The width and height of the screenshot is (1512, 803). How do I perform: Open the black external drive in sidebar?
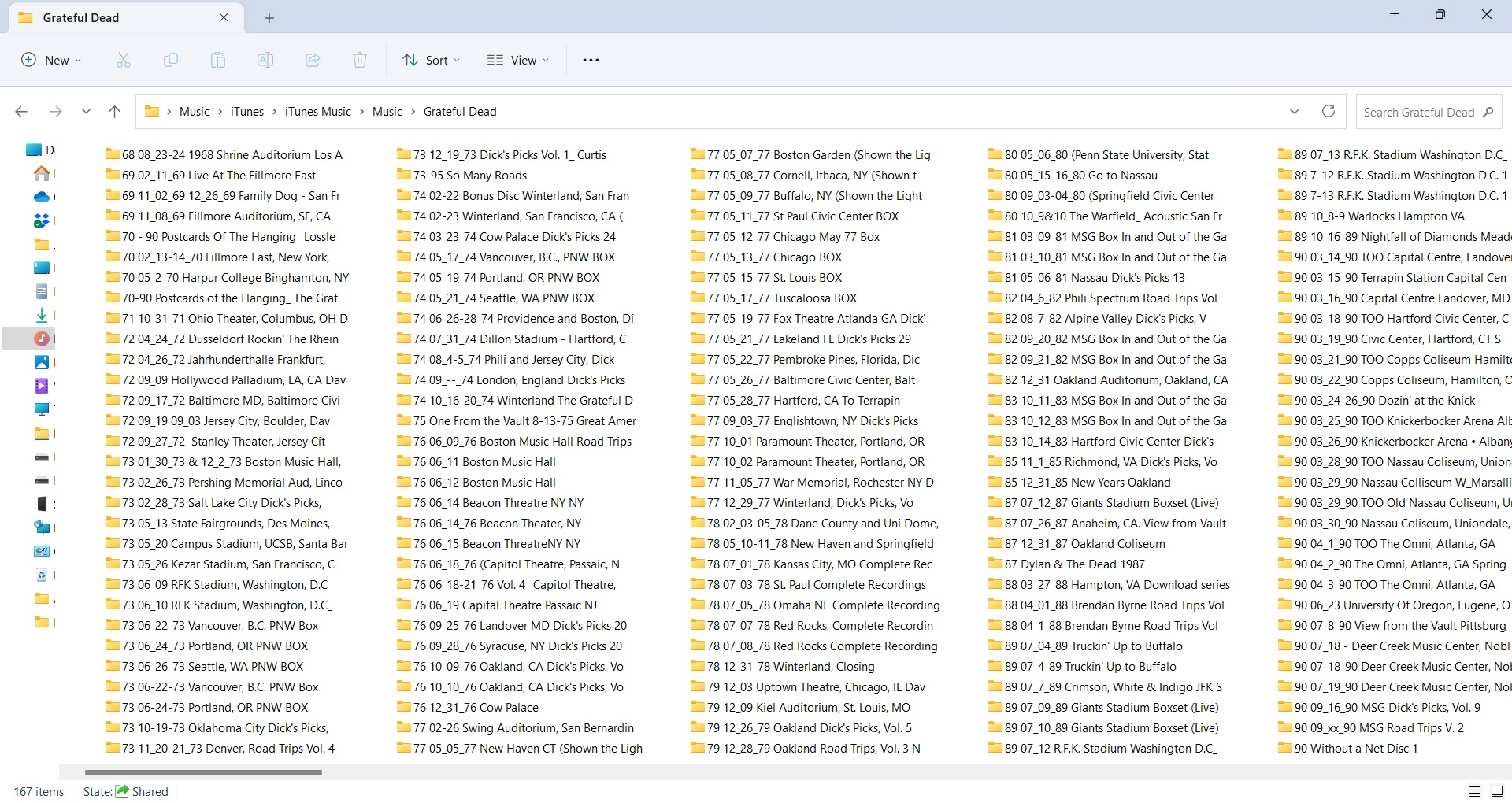point(42,504)
